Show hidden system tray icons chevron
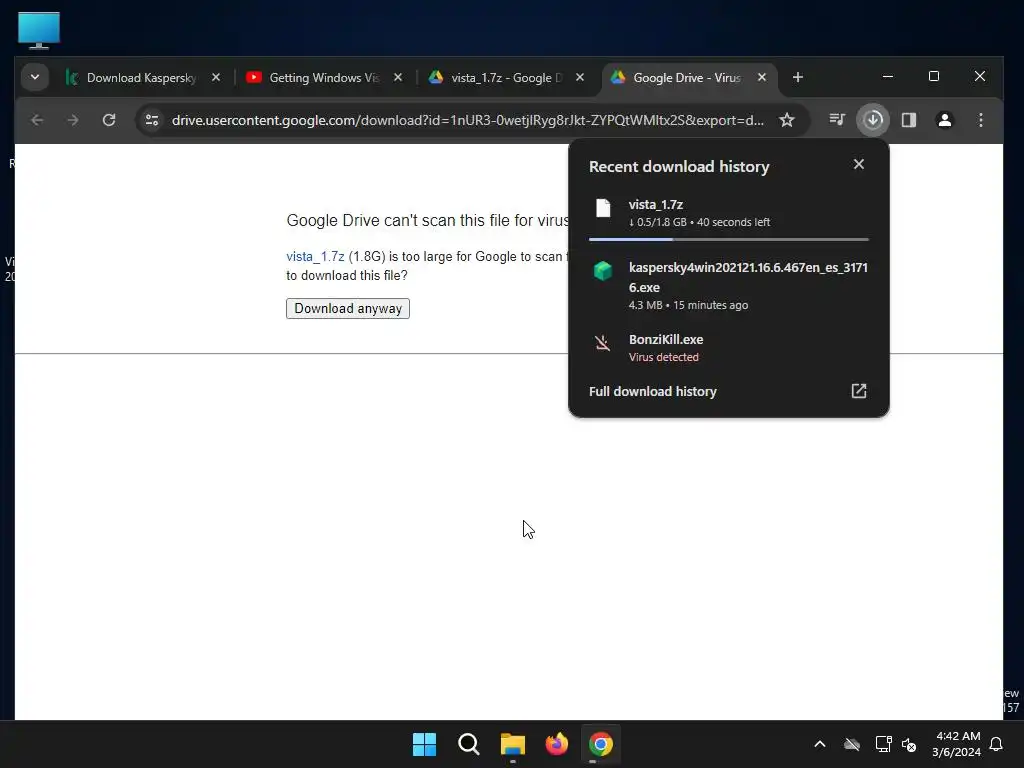1024x768 pixels. tap(820, 744)
